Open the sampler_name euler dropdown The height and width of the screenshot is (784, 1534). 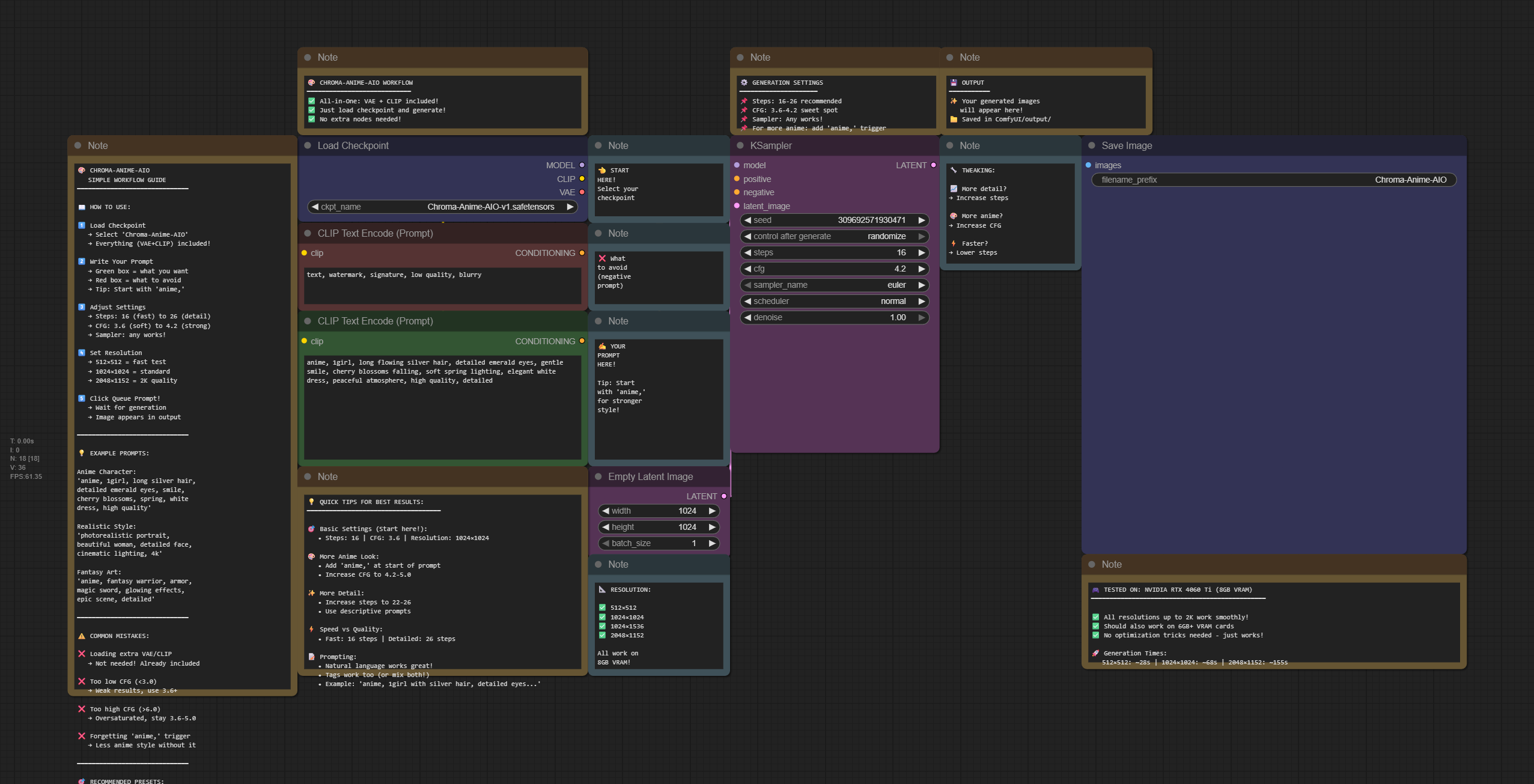835,285
